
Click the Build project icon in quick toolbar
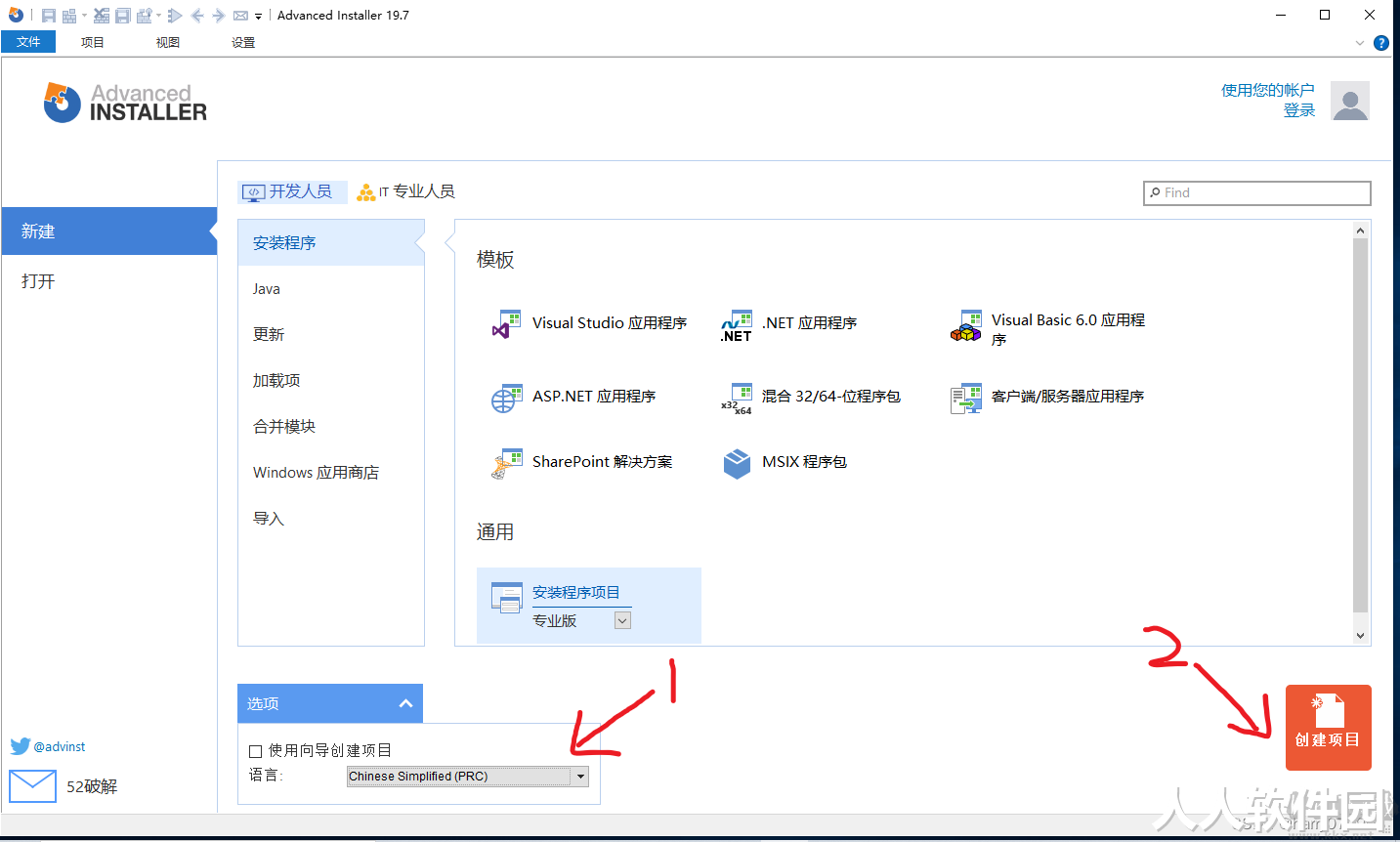click(x=68, y=16)
